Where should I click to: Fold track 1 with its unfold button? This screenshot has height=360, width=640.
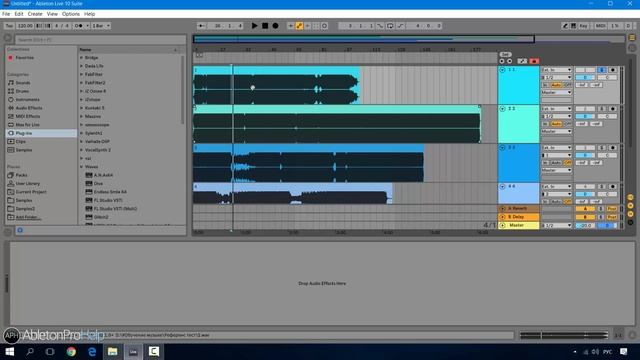502,70
